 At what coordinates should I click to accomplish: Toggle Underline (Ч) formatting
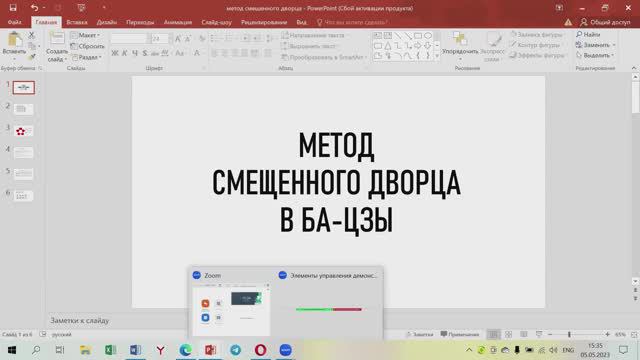click(x=135, y=53)
